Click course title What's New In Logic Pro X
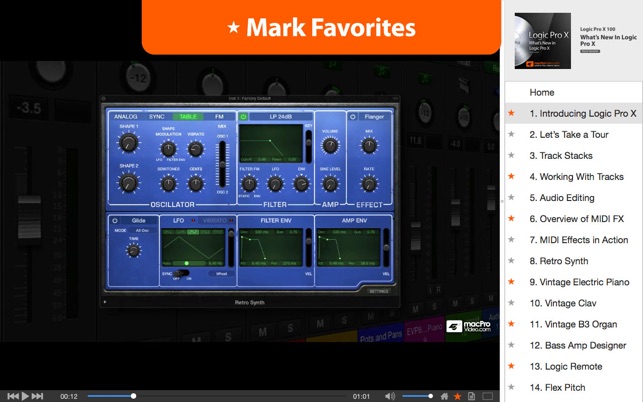This screenshot has height=402, width=643. pyautogui.click(x=608, y=40)
